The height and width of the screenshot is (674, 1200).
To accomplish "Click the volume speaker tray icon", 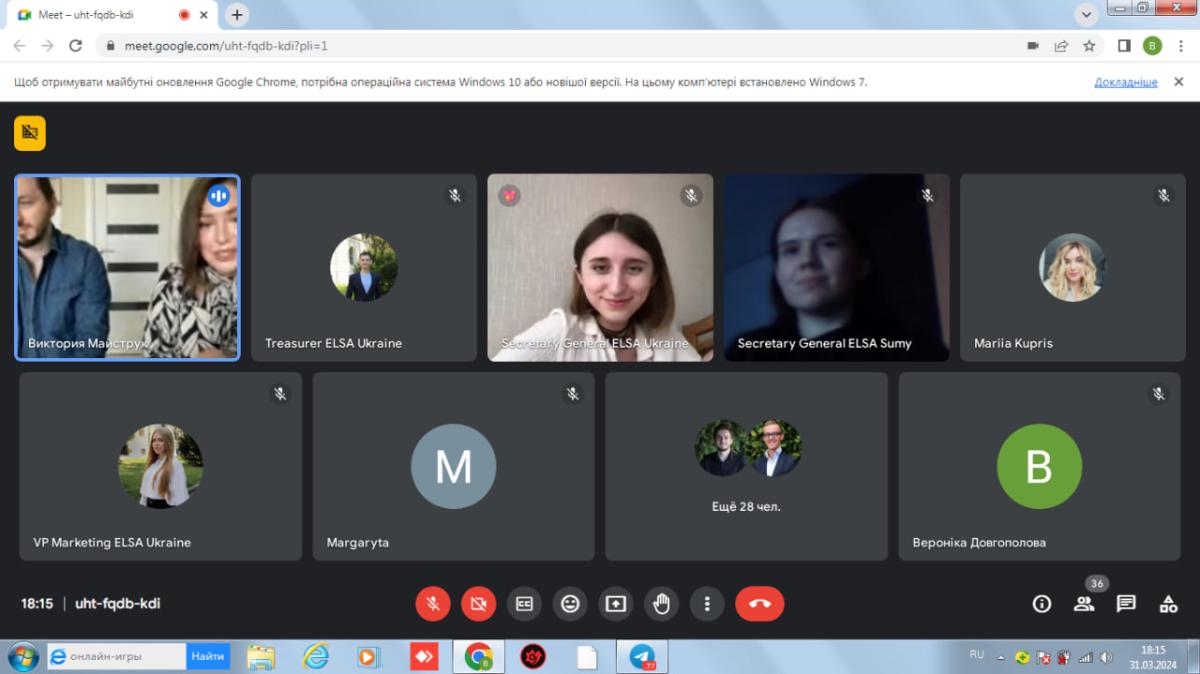I will click(1106, 657).
